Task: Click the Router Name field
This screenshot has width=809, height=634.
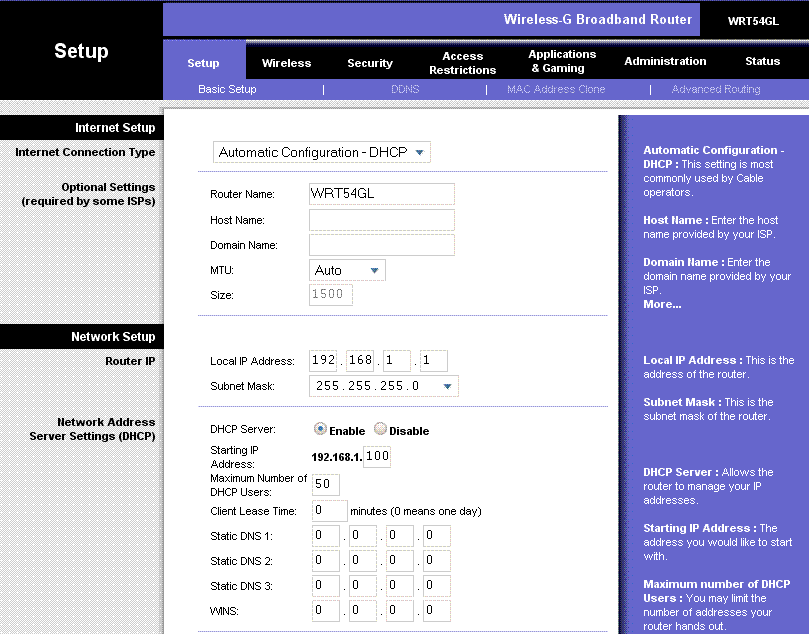Action: click(x=382, y=194)
